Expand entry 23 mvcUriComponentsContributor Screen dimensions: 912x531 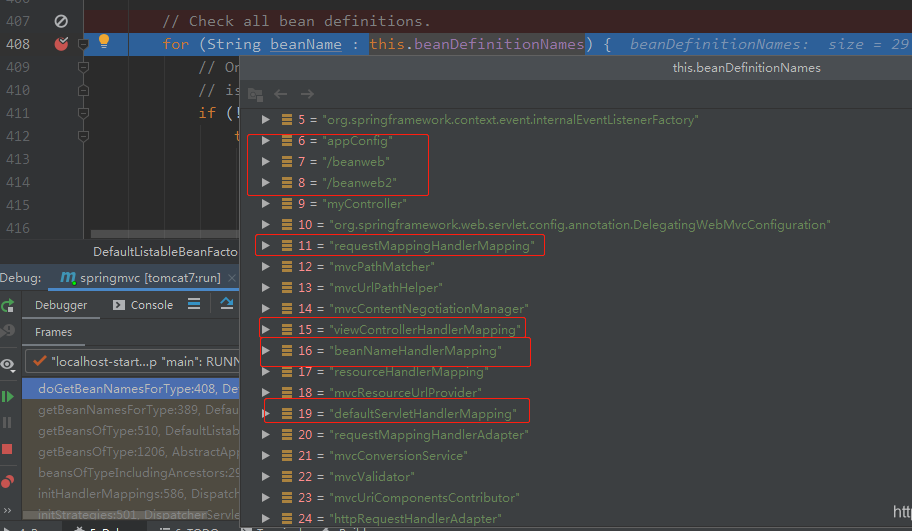point(266,497)
